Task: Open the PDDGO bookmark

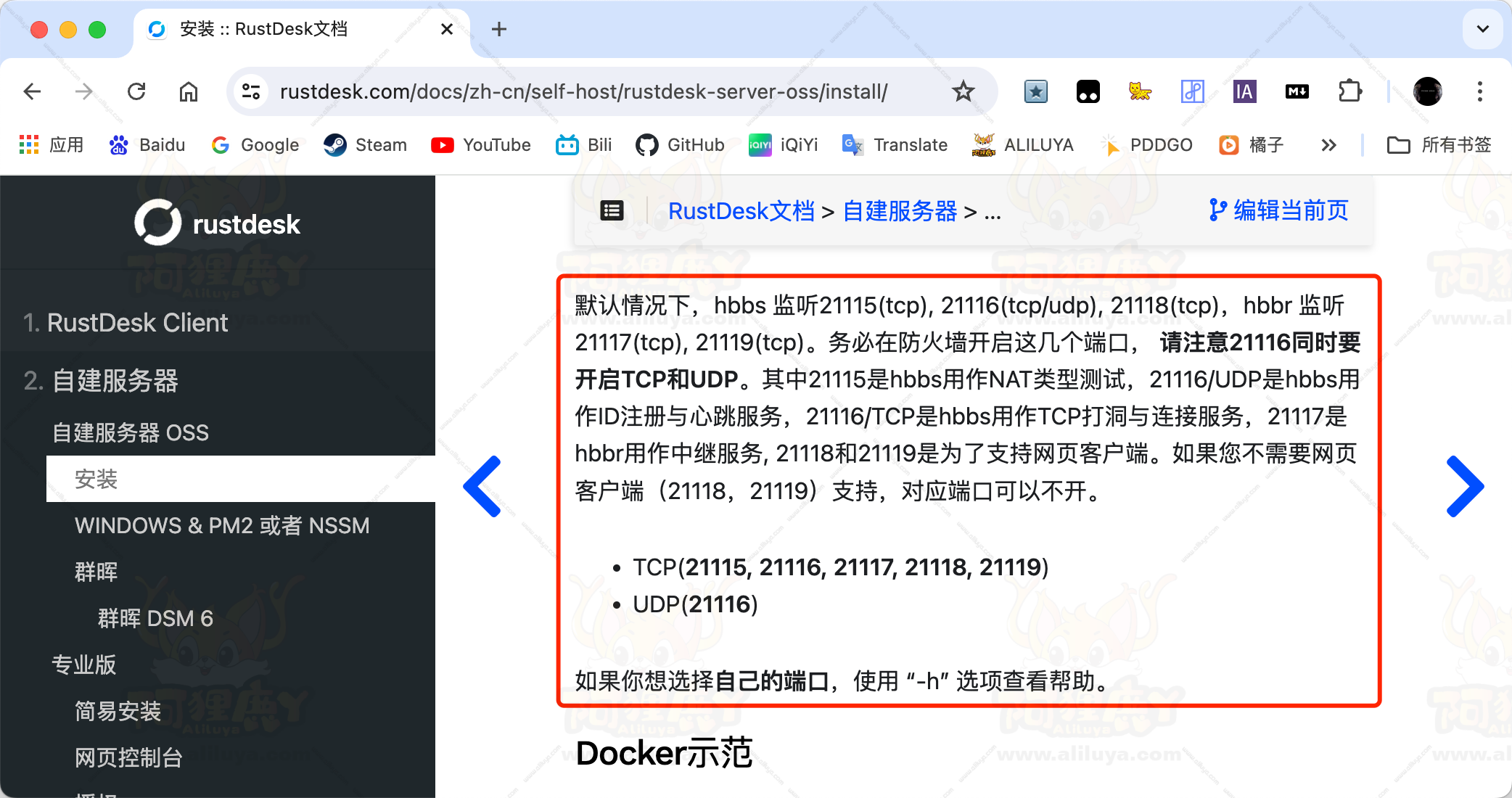Action: [x=1146, y=145]
